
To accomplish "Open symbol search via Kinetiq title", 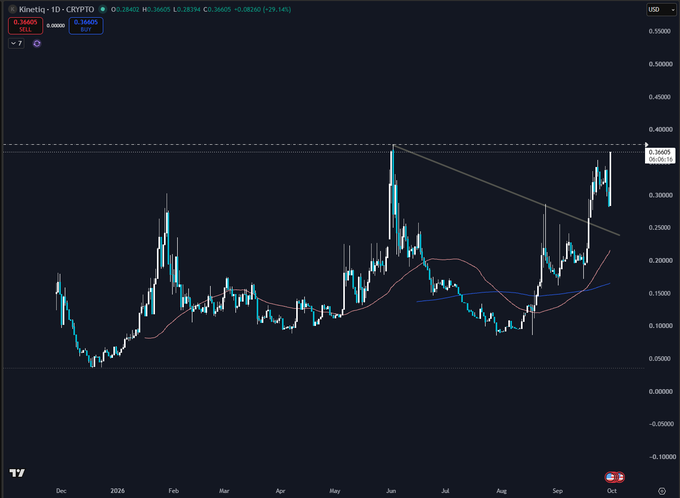I will tap(32, 9).
